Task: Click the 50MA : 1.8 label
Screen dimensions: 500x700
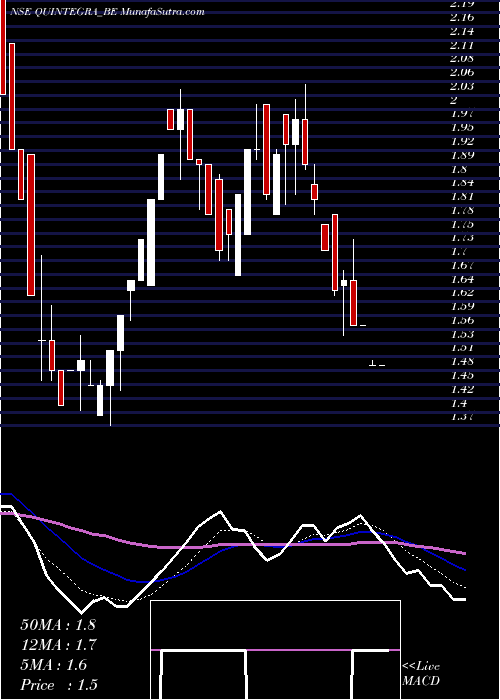Action: point(58,625)
